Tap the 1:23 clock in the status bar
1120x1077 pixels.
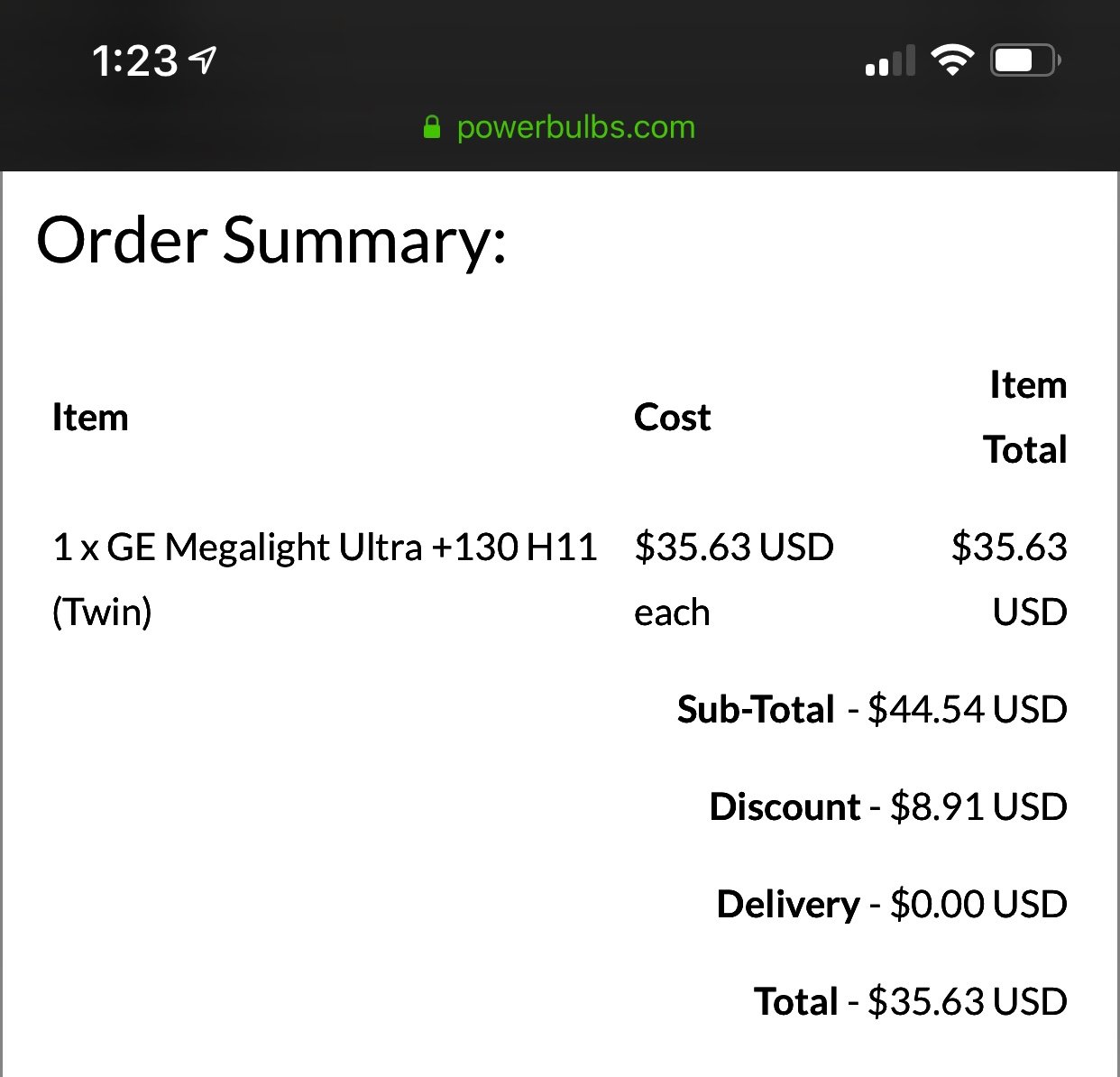point(134,61)
